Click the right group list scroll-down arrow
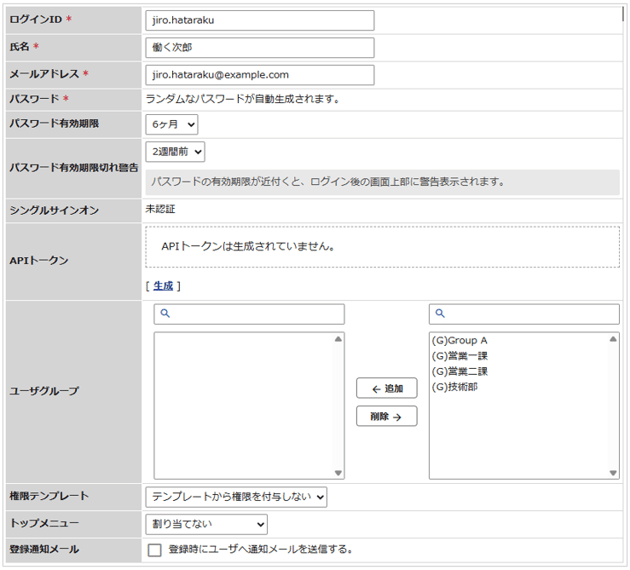Viewport: 630px width, 570px height. click(613, 473)
